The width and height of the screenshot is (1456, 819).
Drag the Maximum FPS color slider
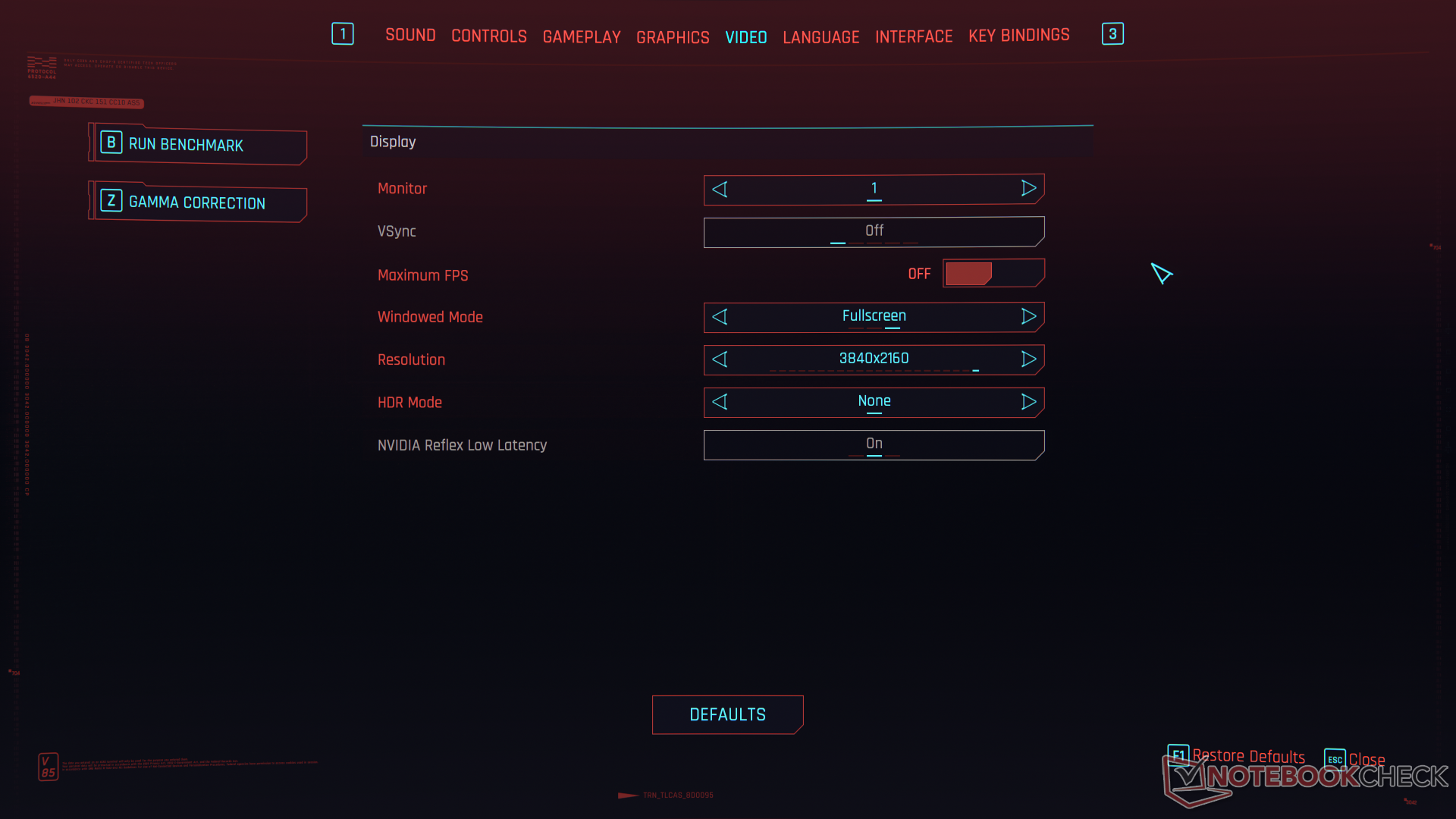click(967, 273)
